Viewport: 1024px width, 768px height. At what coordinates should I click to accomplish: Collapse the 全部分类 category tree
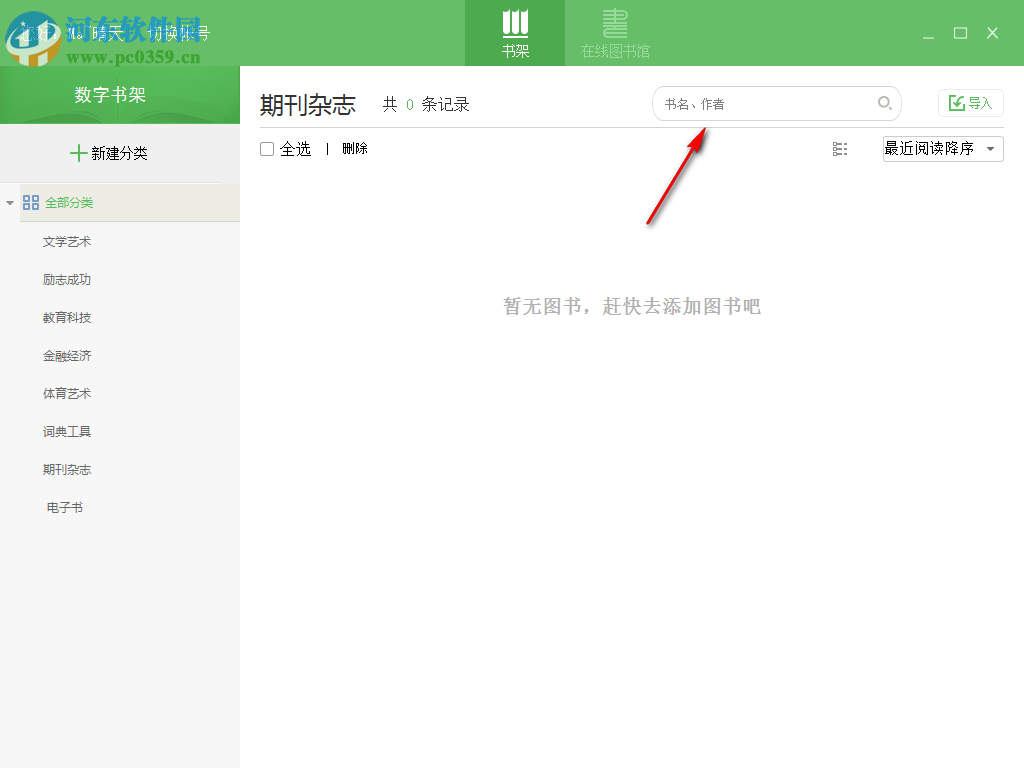coord(10,202)
